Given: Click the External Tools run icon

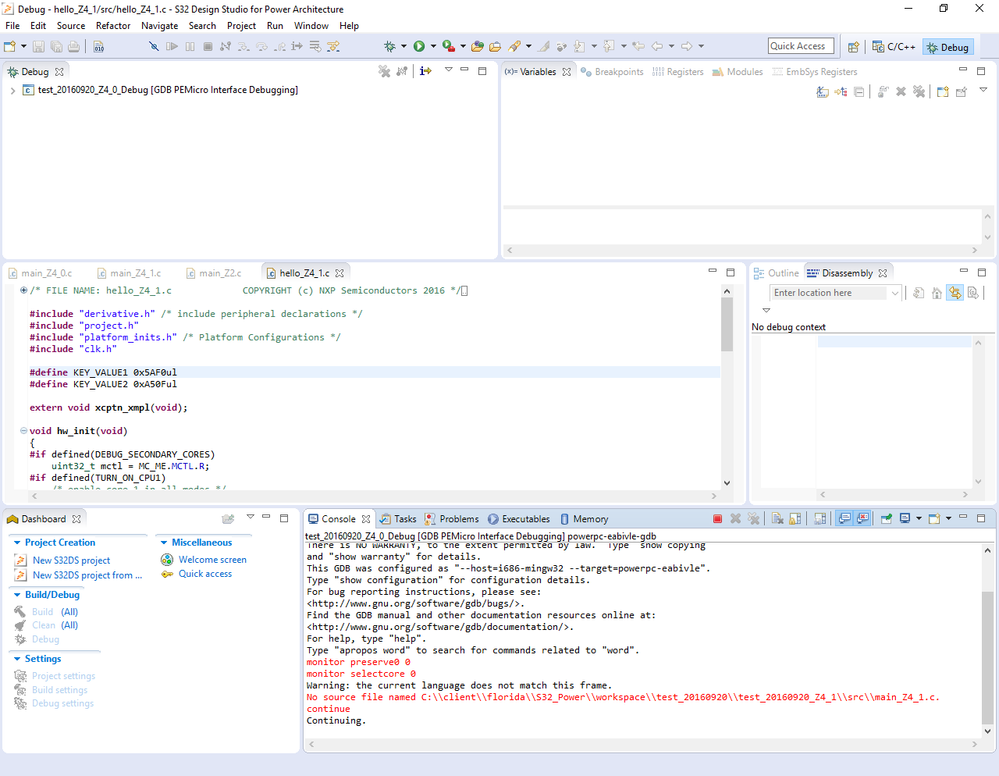Looking at the screenshot, I should point(449,47).
